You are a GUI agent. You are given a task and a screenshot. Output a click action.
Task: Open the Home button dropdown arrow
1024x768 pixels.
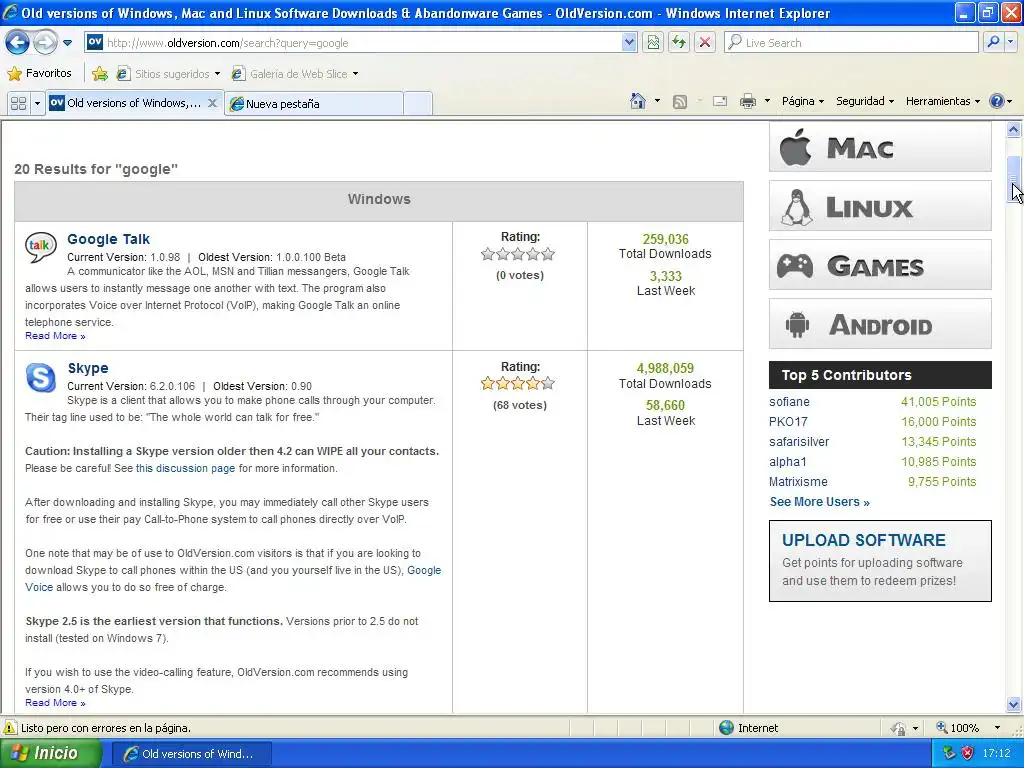657,101
